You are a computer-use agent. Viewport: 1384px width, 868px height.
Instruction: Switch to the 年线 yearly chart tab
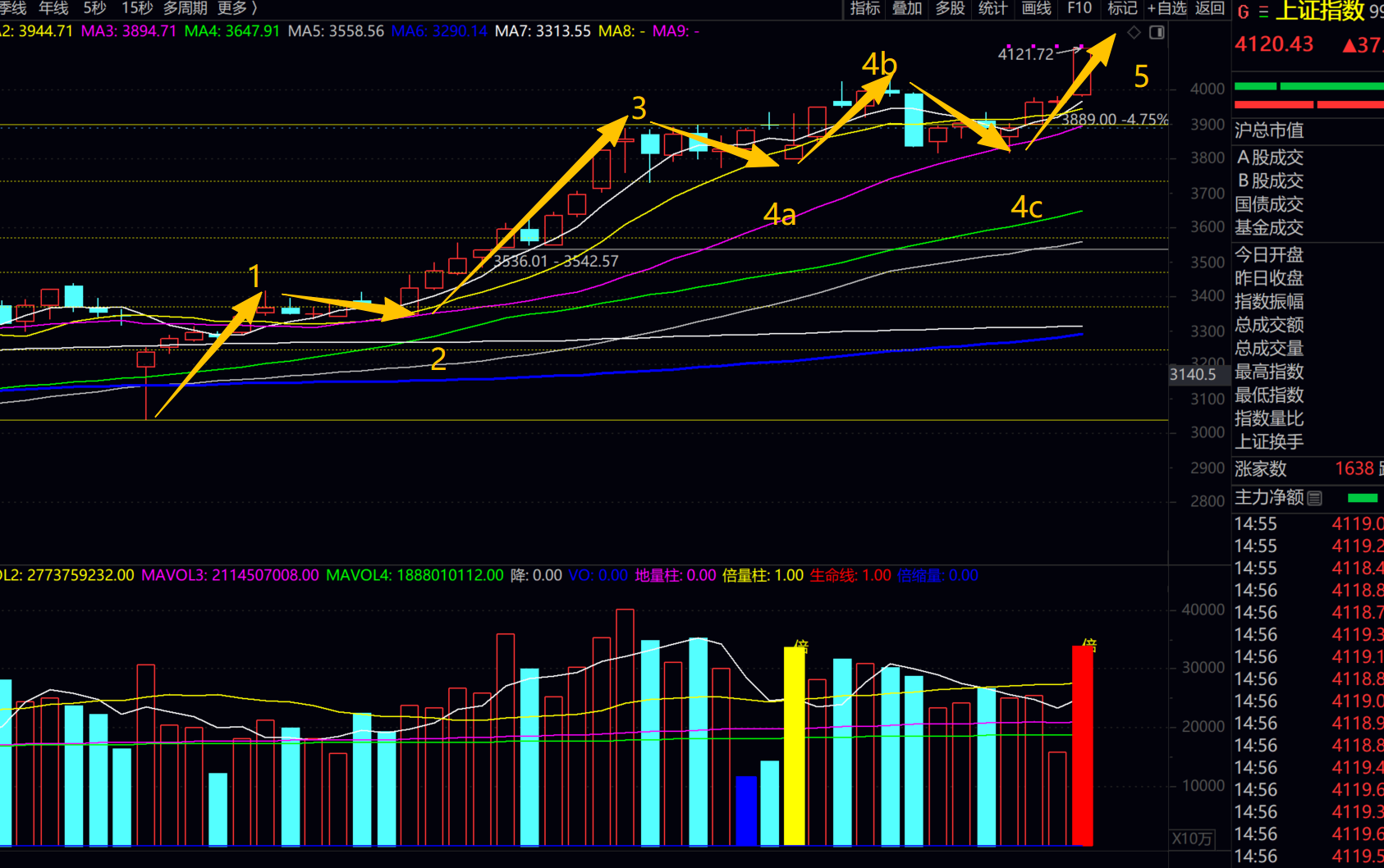click(x=53, y=8)
